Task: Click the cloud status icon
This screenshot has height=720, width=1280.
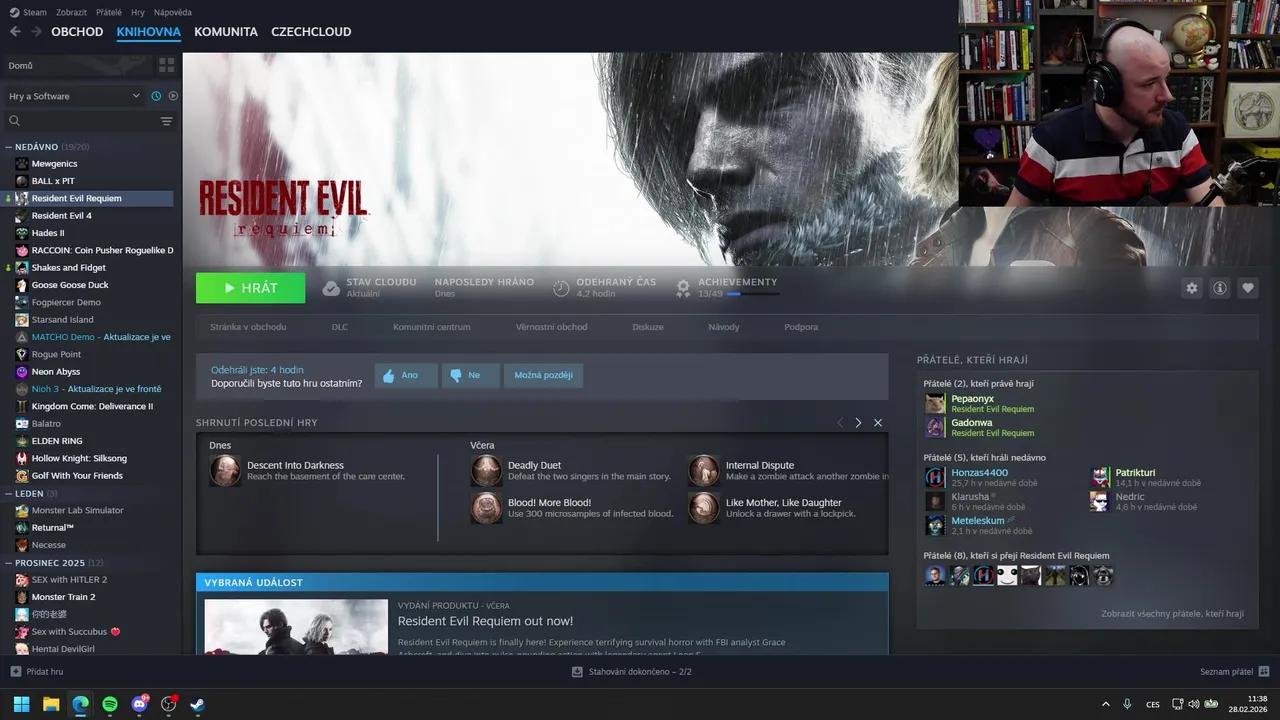Action: coord(331,288)
